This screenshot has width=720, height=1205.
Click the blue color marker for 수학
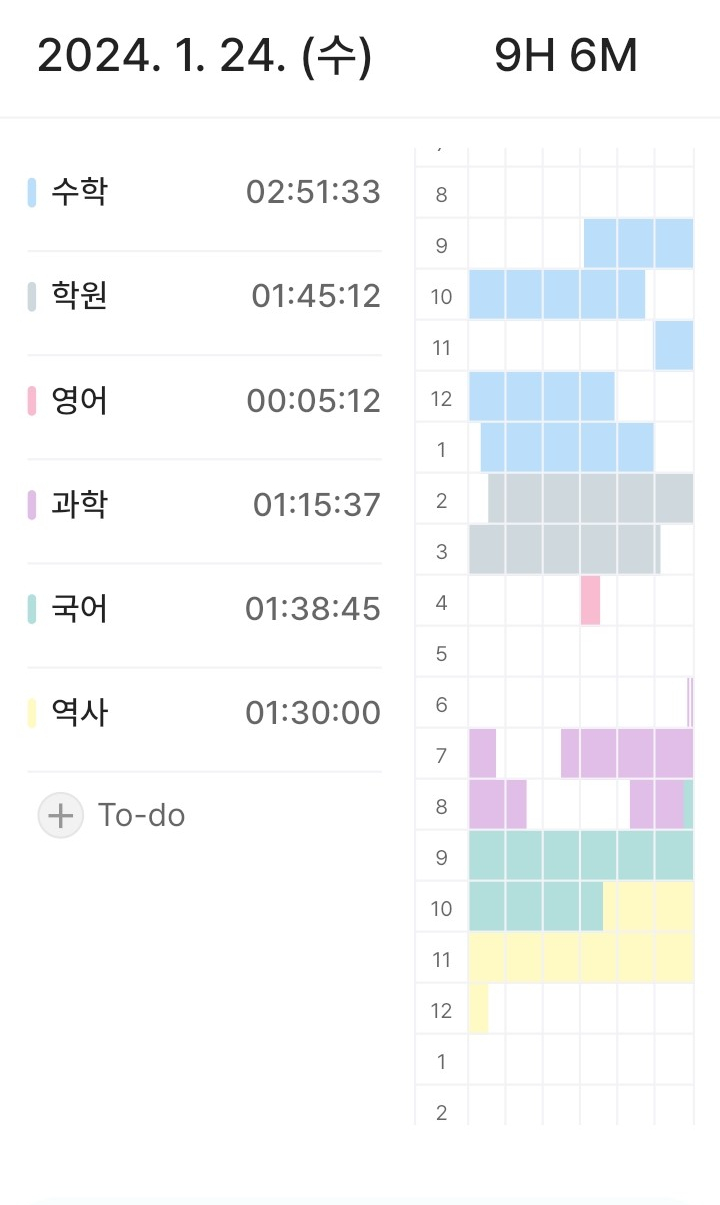pyautogui.click(x=32, y=192)
